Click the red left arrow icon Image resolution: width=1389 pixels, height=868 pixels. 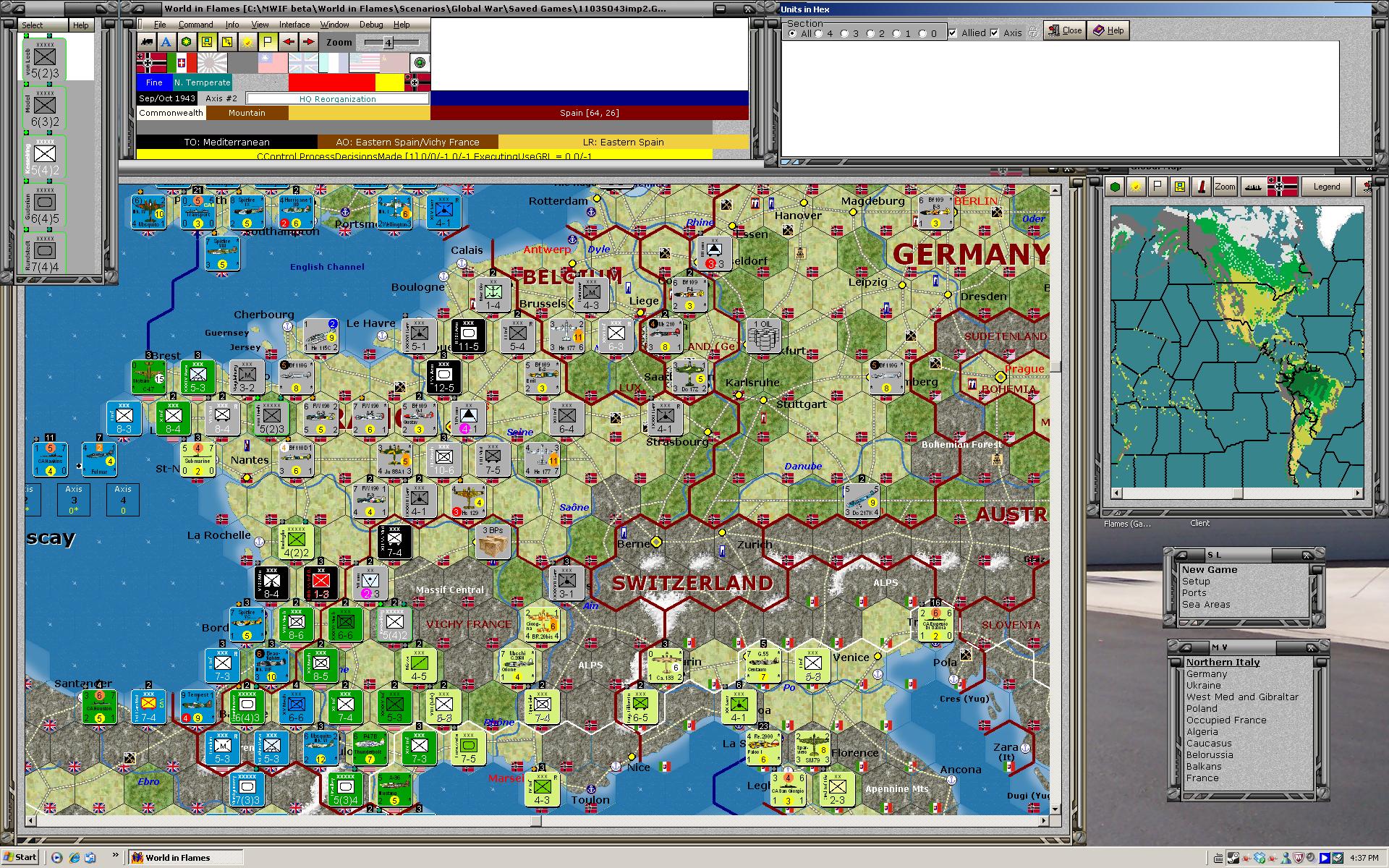(288, 42)
